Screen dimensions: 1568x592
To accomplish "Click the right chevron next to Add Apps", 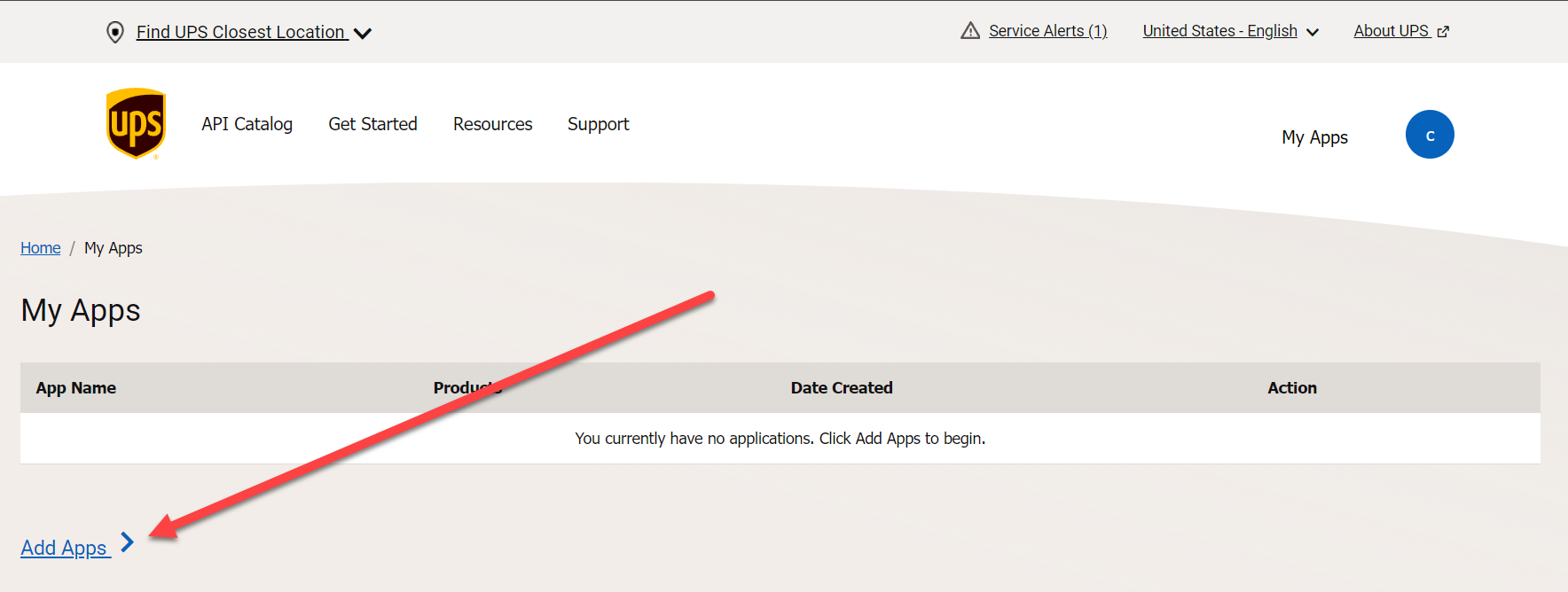I will point(128,541).
